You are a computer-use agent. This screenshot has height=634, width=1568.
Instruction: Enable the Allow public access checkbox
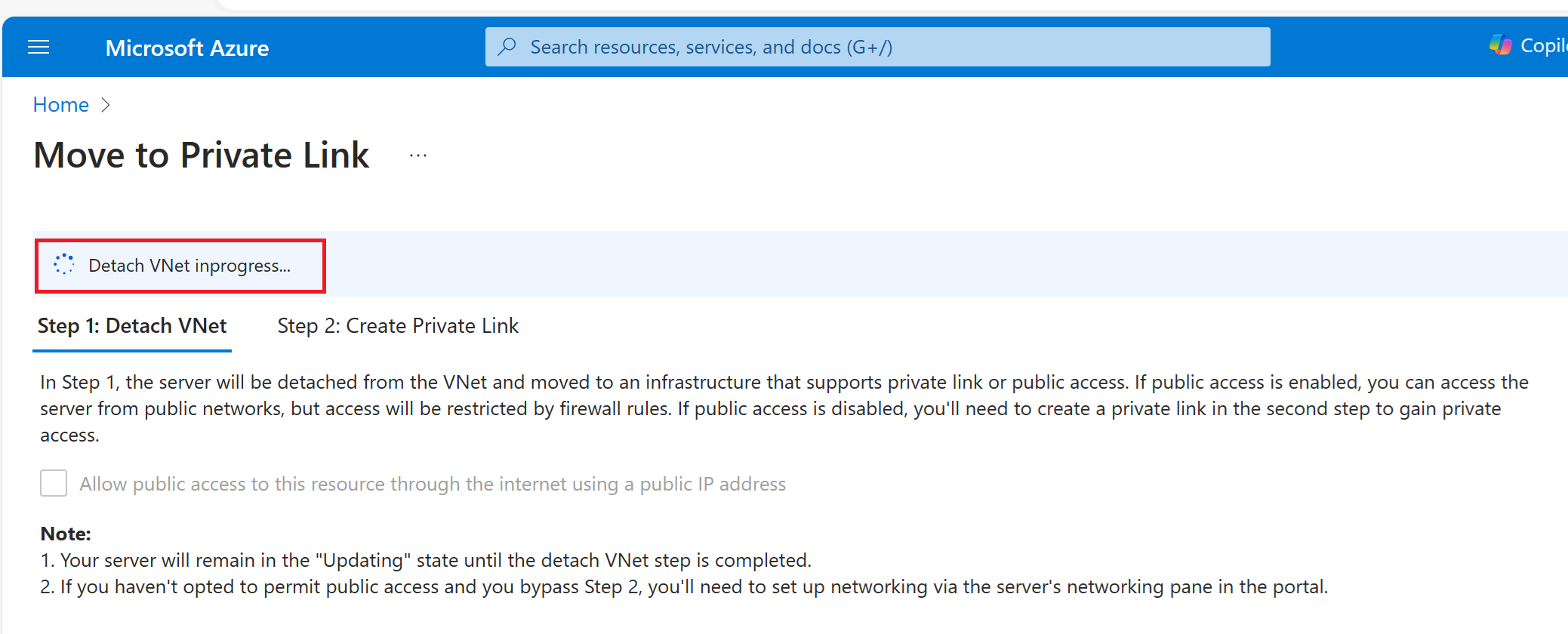pos(54,483)
